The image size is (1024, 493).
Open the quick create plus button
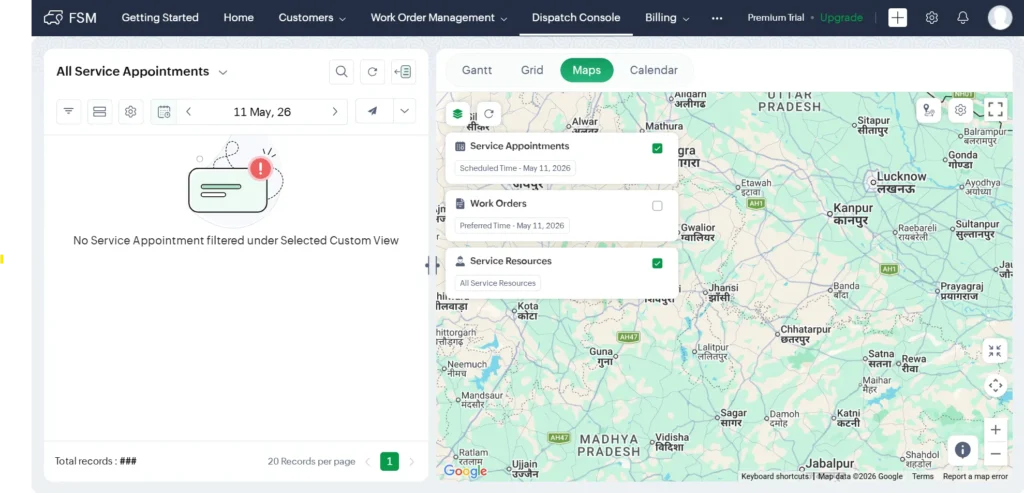point(897,18)
